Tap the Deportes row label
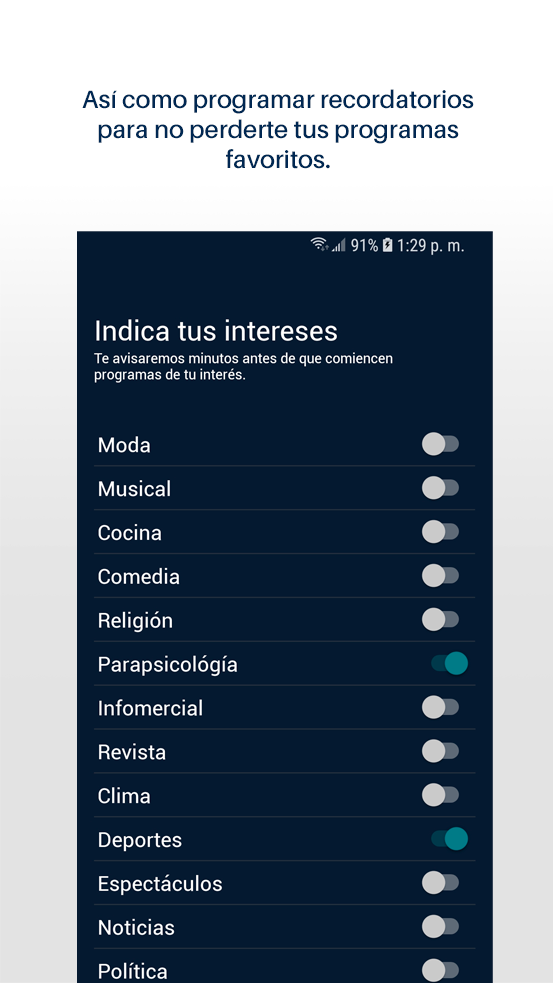553x983 pixels. point(140,840)
